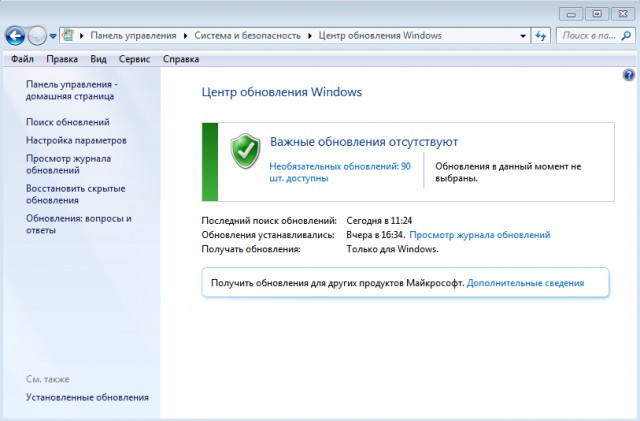This screenshot has height=421, width=640.
Task: Open Просмотр журнала обновлений in sidebar
Action: point(69,164)
